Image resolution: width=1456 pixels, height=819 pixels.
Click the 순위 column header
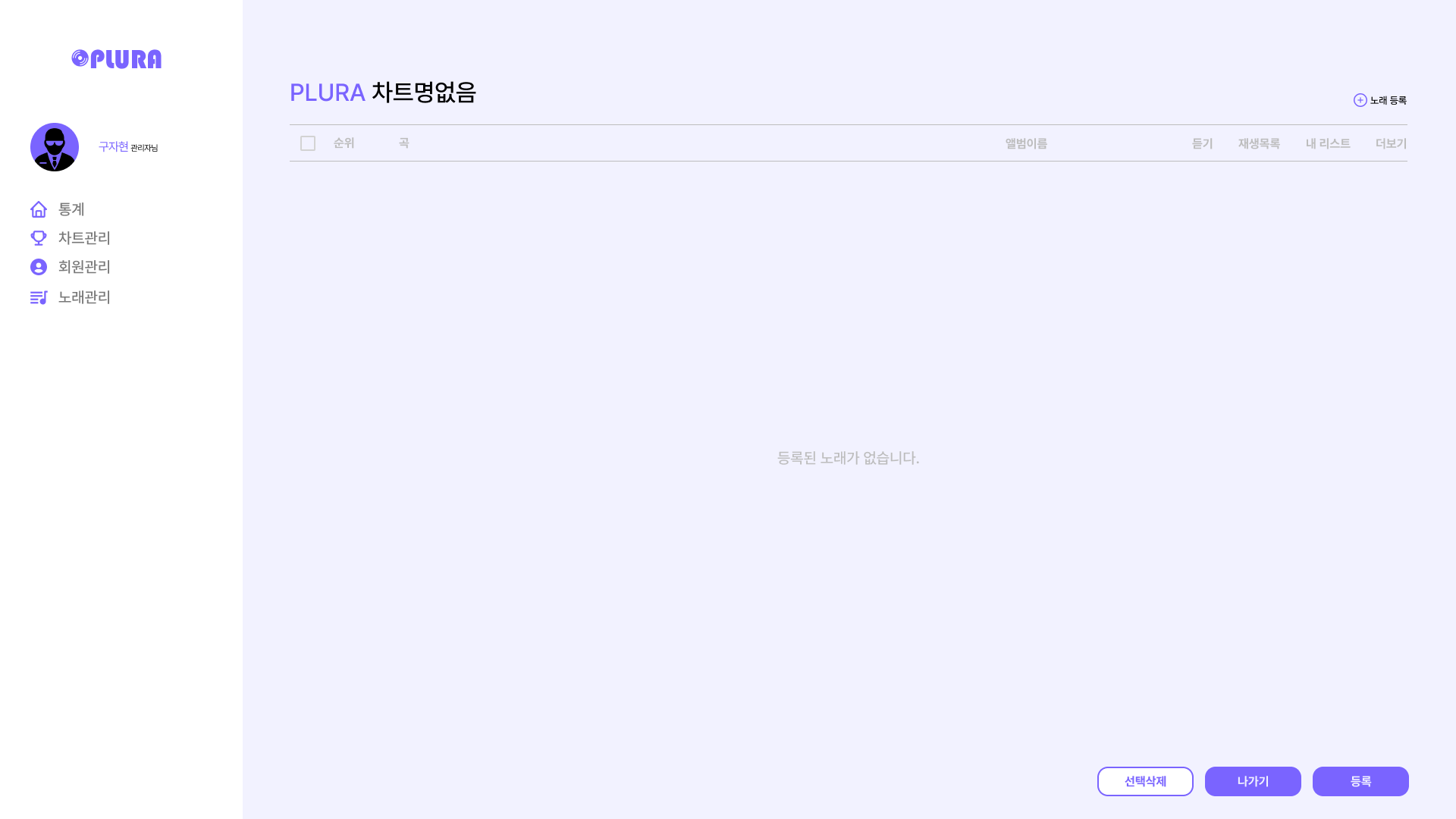pos(344,143)
